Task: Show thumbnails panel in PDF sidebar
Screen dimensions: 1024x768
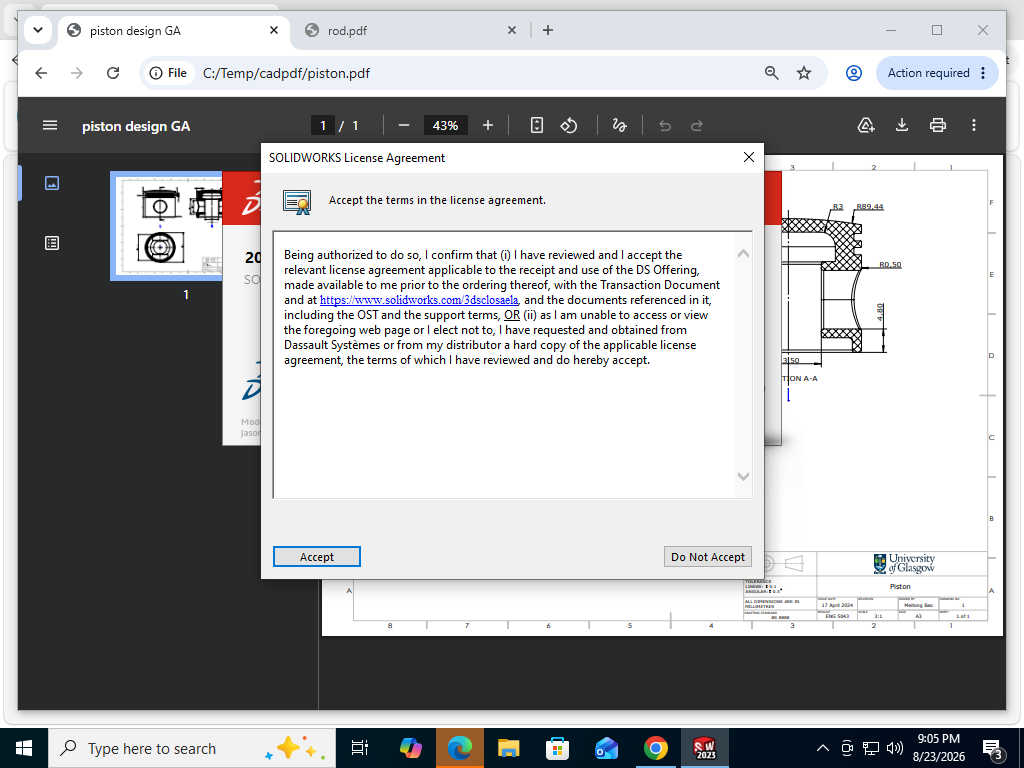Action: click(52, 183)
